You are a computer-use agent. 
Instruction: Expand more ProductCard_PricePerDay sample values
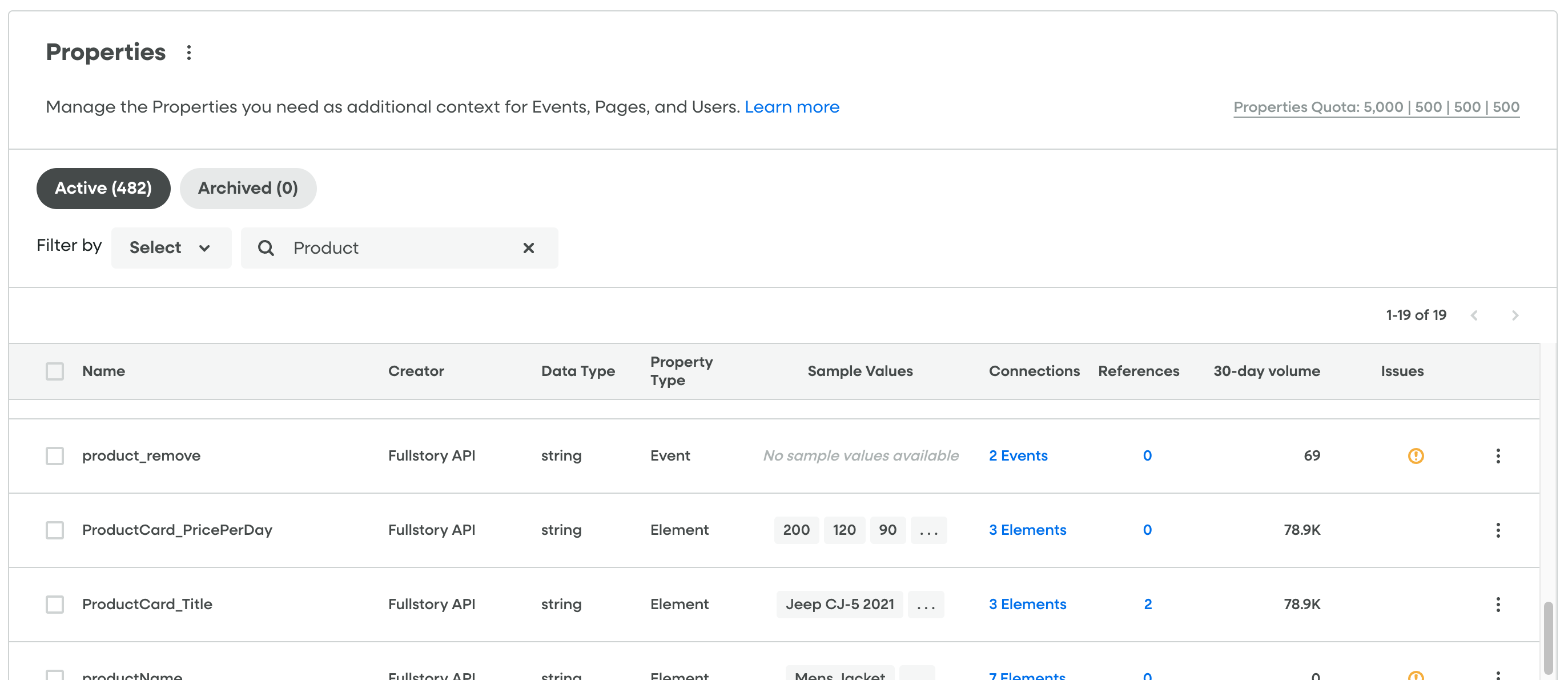(x=928, y=531)
